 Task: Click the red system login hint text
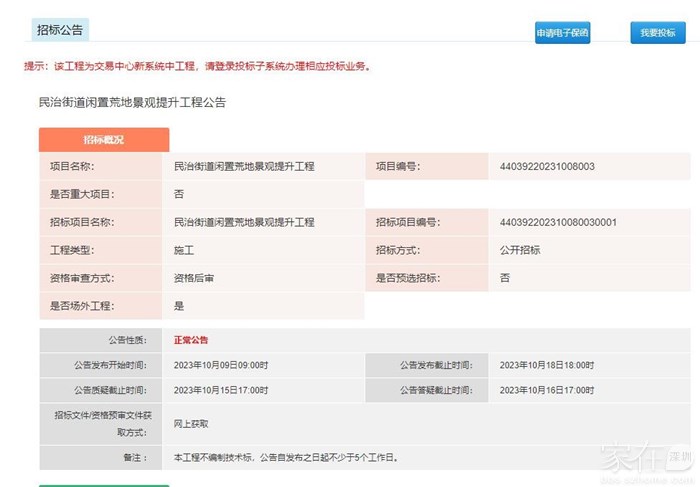[x=197, y=67]
